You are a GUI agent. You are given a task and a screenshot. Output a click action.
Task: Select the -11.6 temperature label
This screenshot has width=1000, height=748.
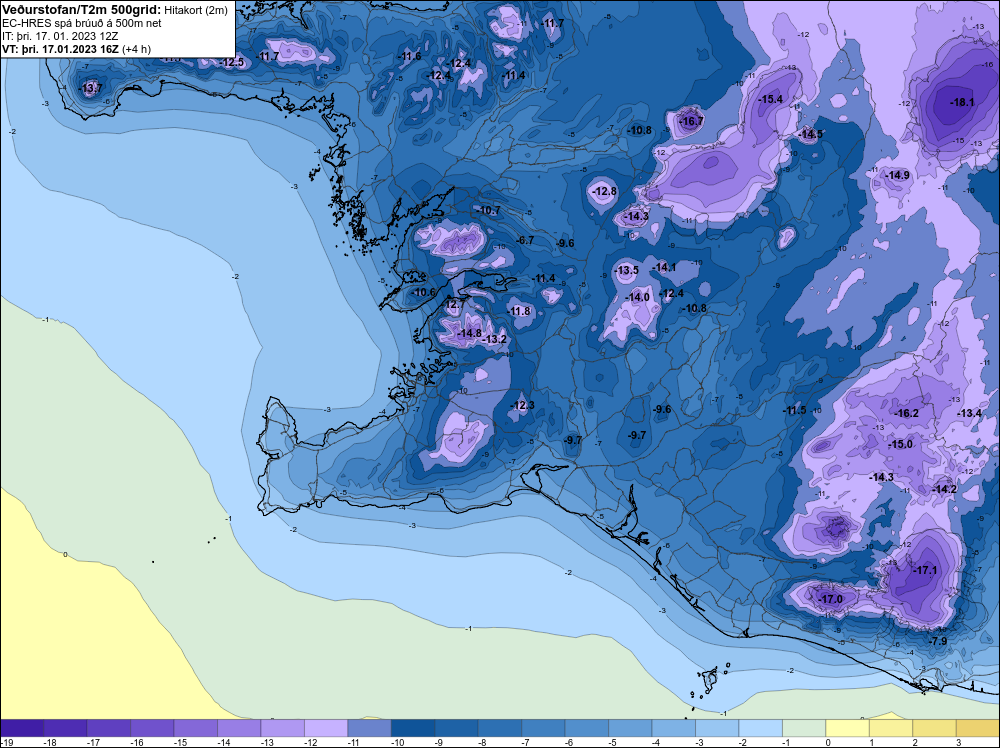click(409, 56)
